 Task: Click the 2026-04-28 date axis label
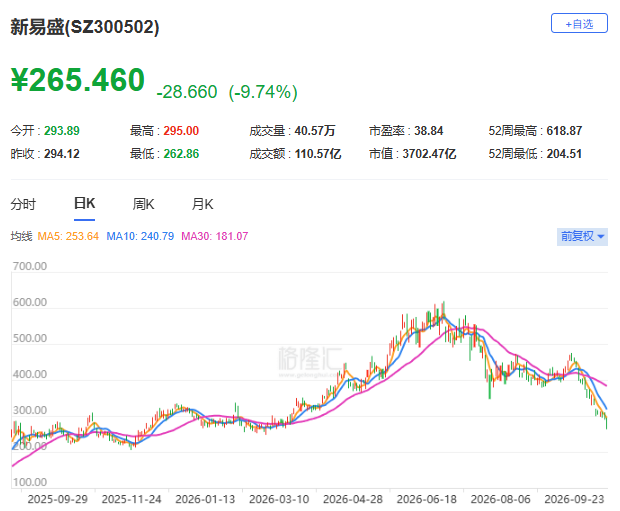[353, 499]
